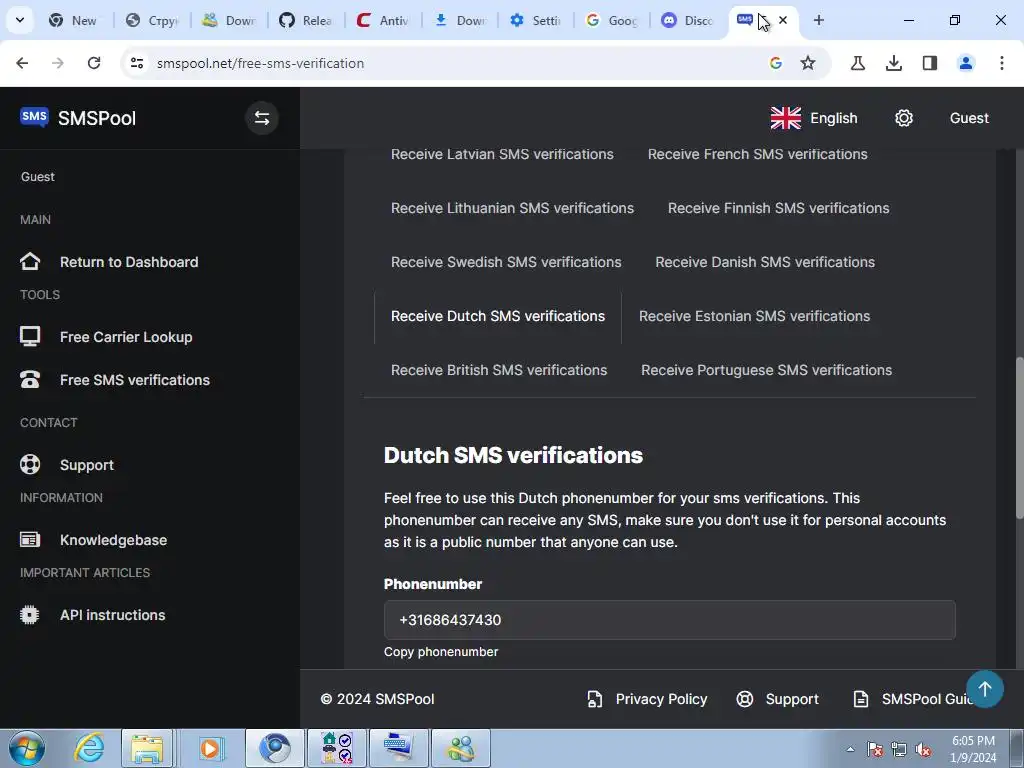Switch to the Settings tab
1024x768 pixels.
pos(536,20)
